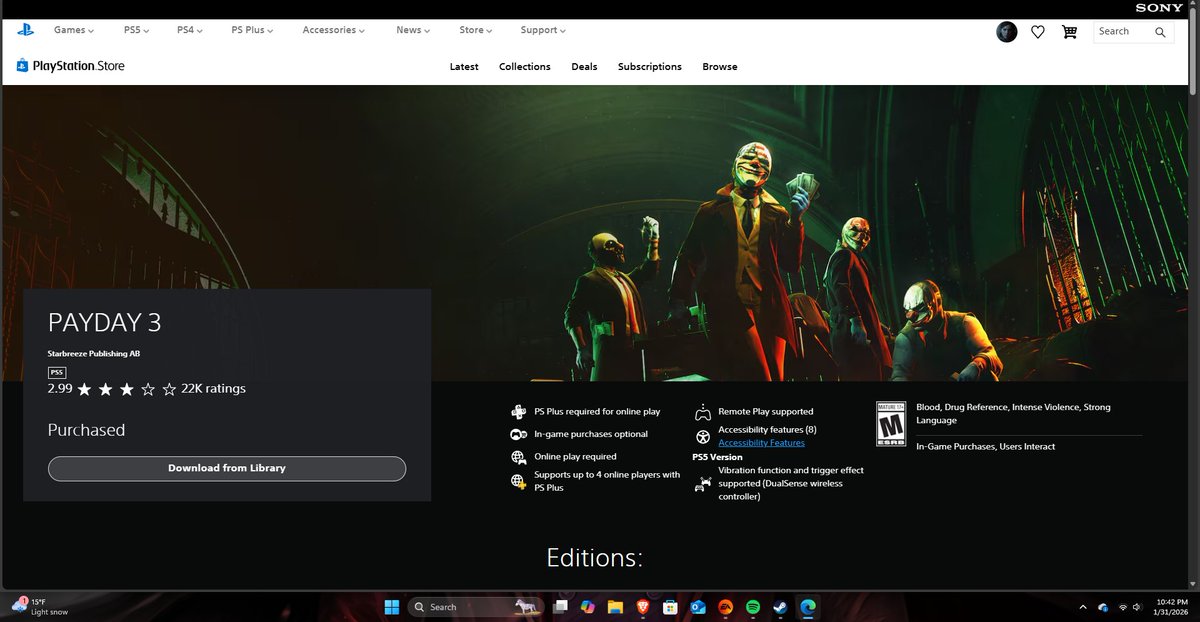Image resolution: width=1200 pixels, height=622 pixels.
Task: Open the weather widget showing Light snow
Action: pos(40,606)
